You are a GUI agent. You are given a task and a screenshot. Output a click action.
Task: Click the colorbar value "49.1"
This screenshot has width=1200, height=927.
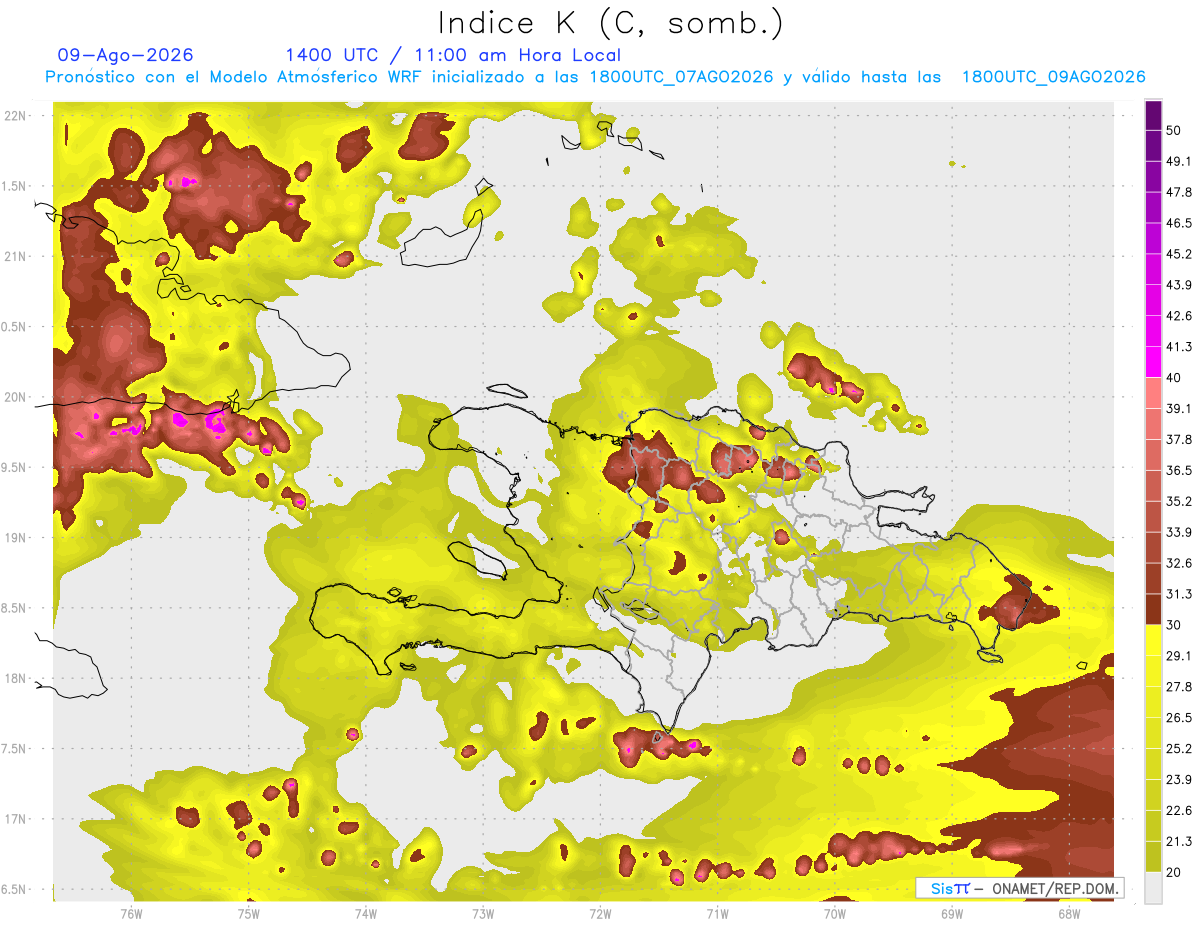pos(1178,161)
